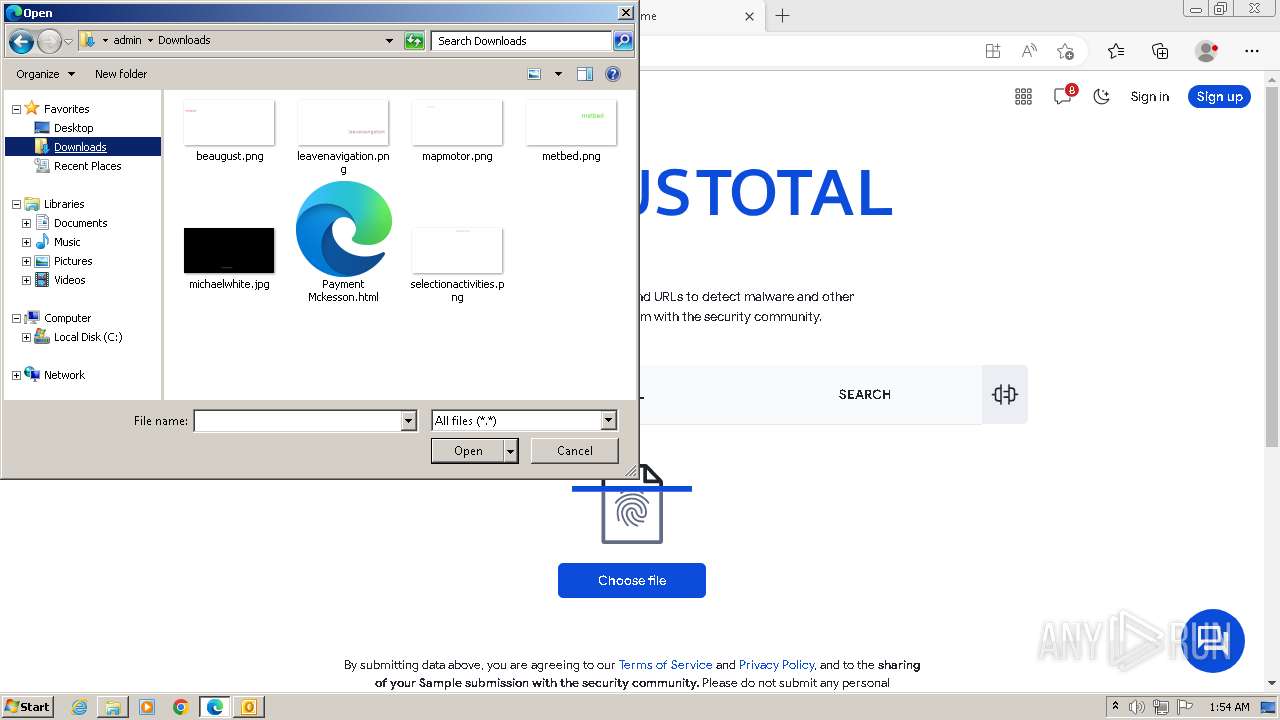Change the view with the Views icon

534,74
